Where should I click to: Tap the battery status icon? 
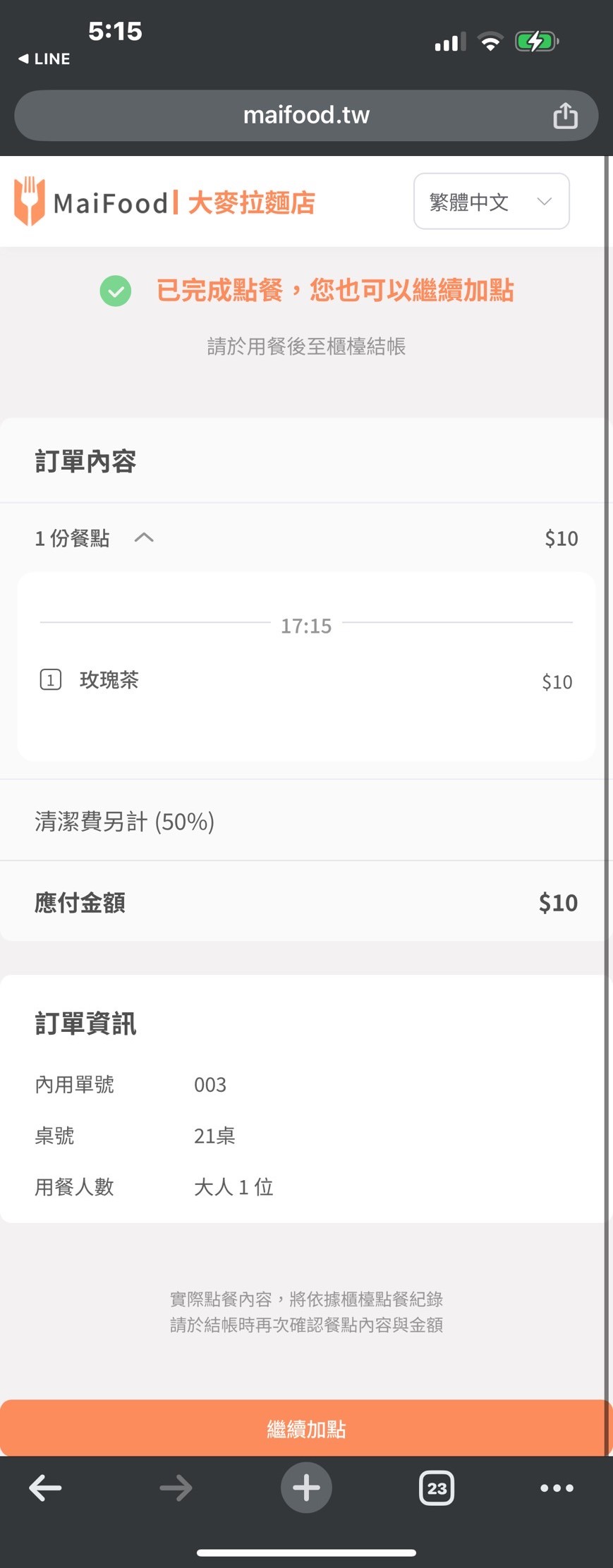coord(536,42)
